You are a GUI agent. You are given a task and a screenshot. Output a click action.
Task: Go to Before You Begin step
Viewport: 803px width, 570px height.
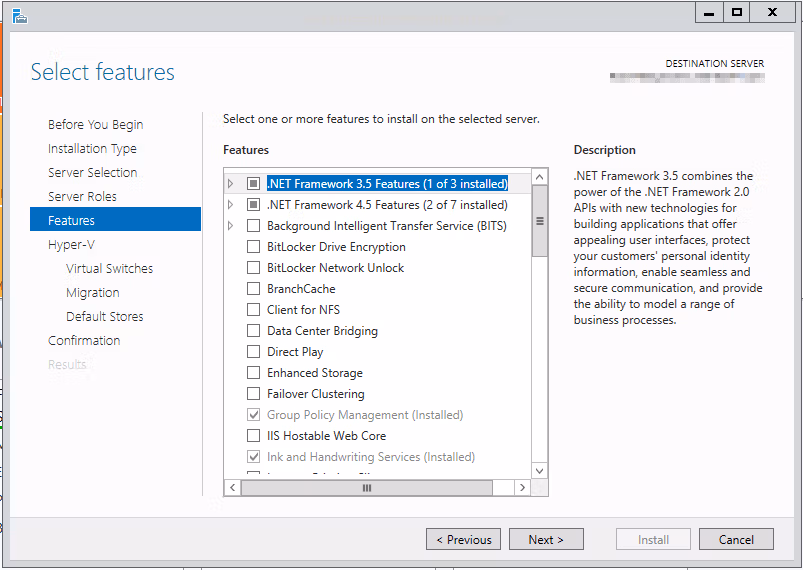(x=95, y=124)
